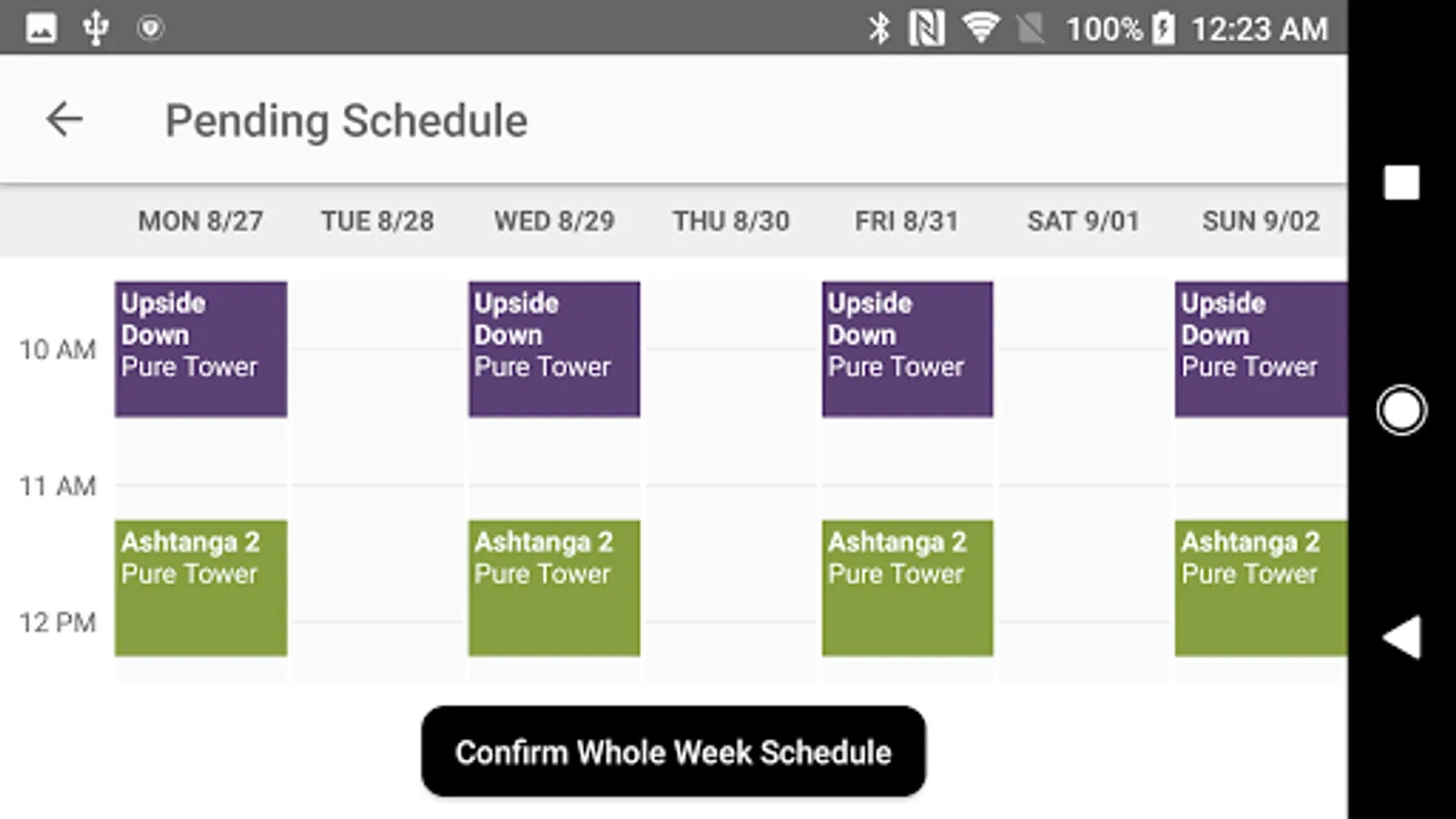Open Sunday's Ashtanga 2 class
Viewport: 1456px width, 819px height.
[1260, 588]
